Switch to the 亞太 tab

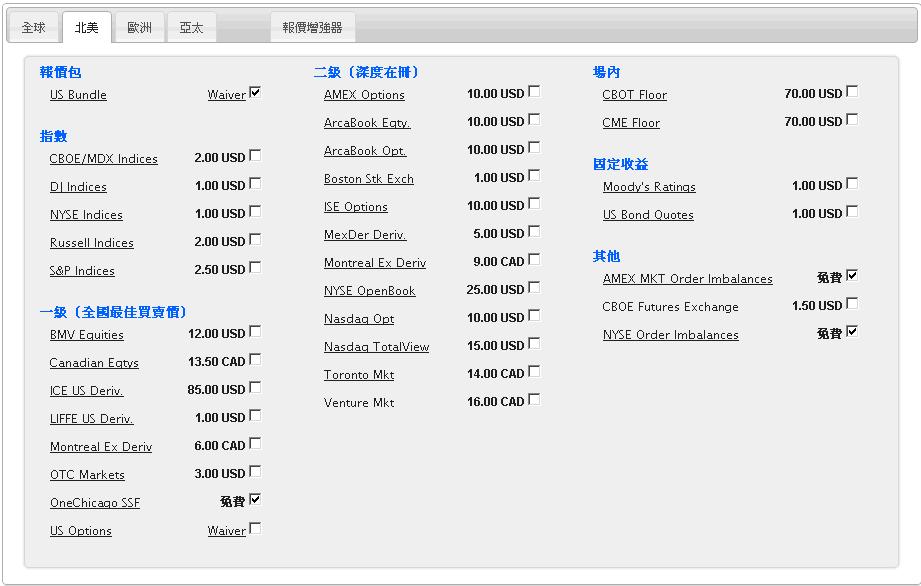pos(191,28)
